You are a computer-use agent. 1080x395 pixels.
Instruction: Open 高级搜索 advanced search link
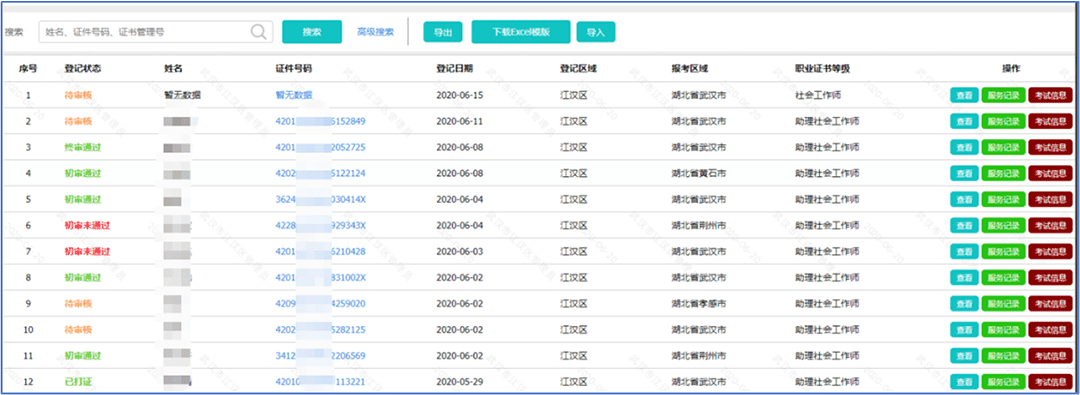pos(375,32)
